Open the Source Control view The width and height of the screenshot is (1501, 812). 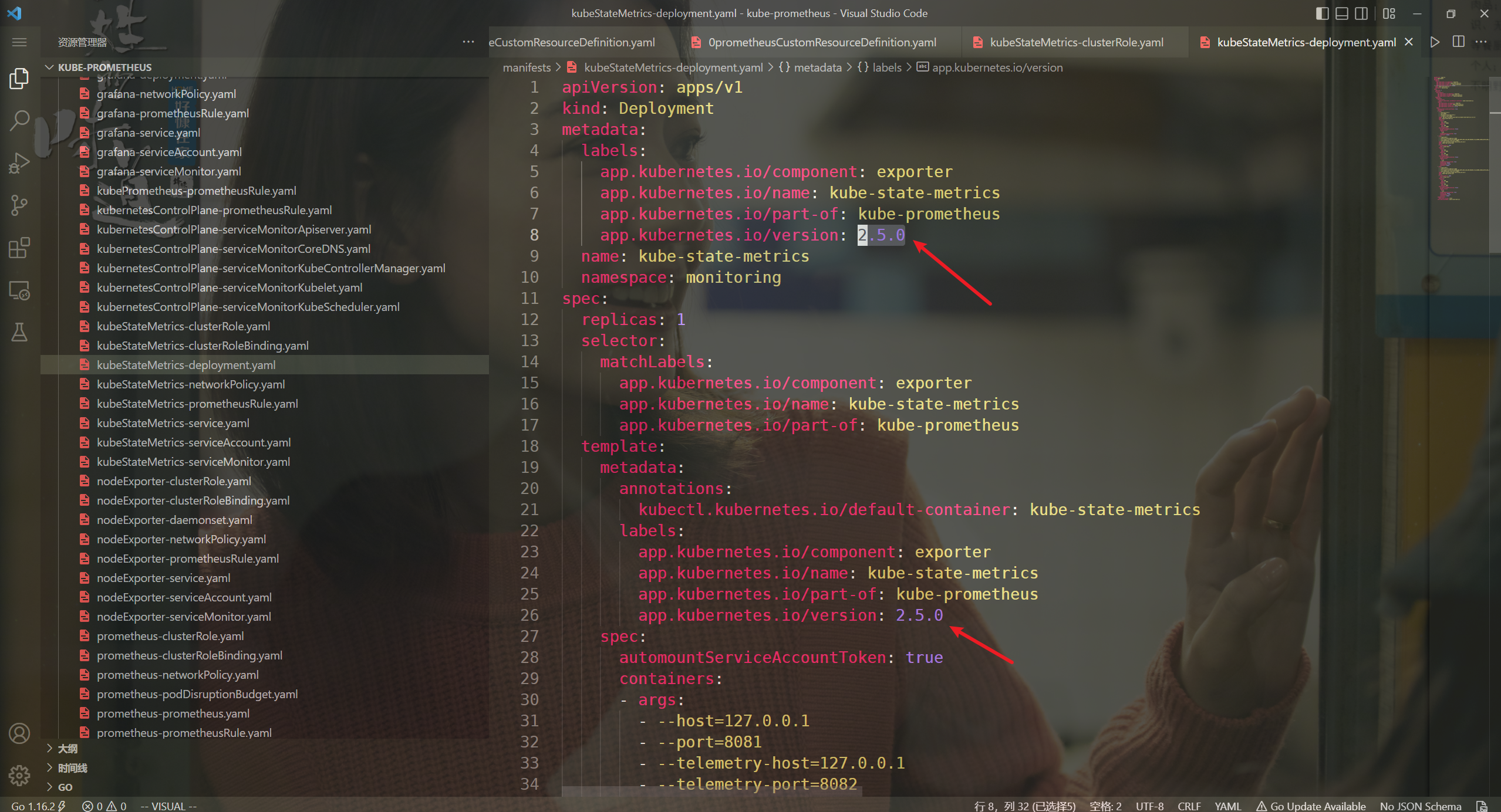pos(19,205)
